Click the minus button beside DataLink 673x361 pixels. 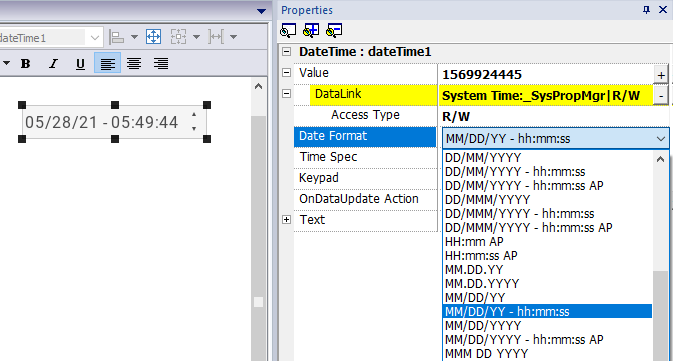point(661,96)
